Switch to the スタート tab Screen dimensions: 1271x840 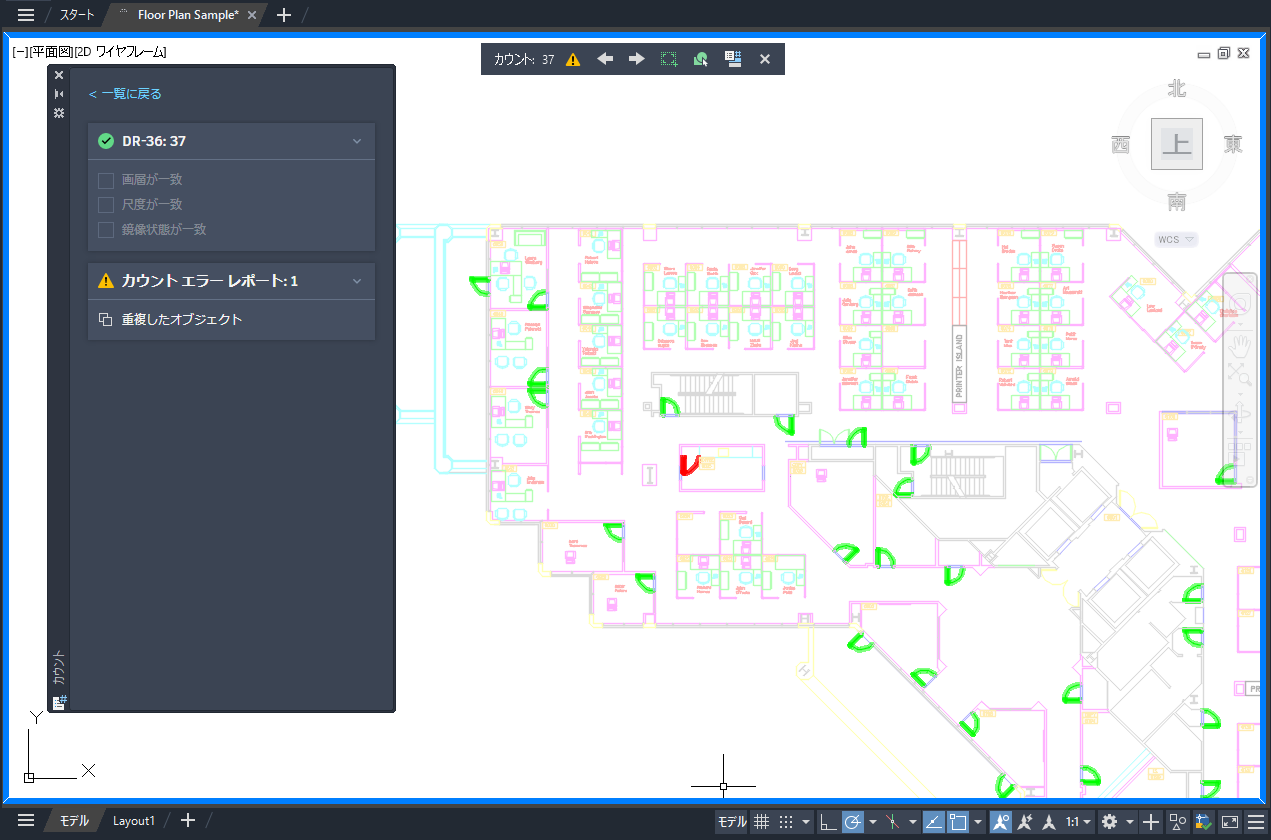[77, 15]
